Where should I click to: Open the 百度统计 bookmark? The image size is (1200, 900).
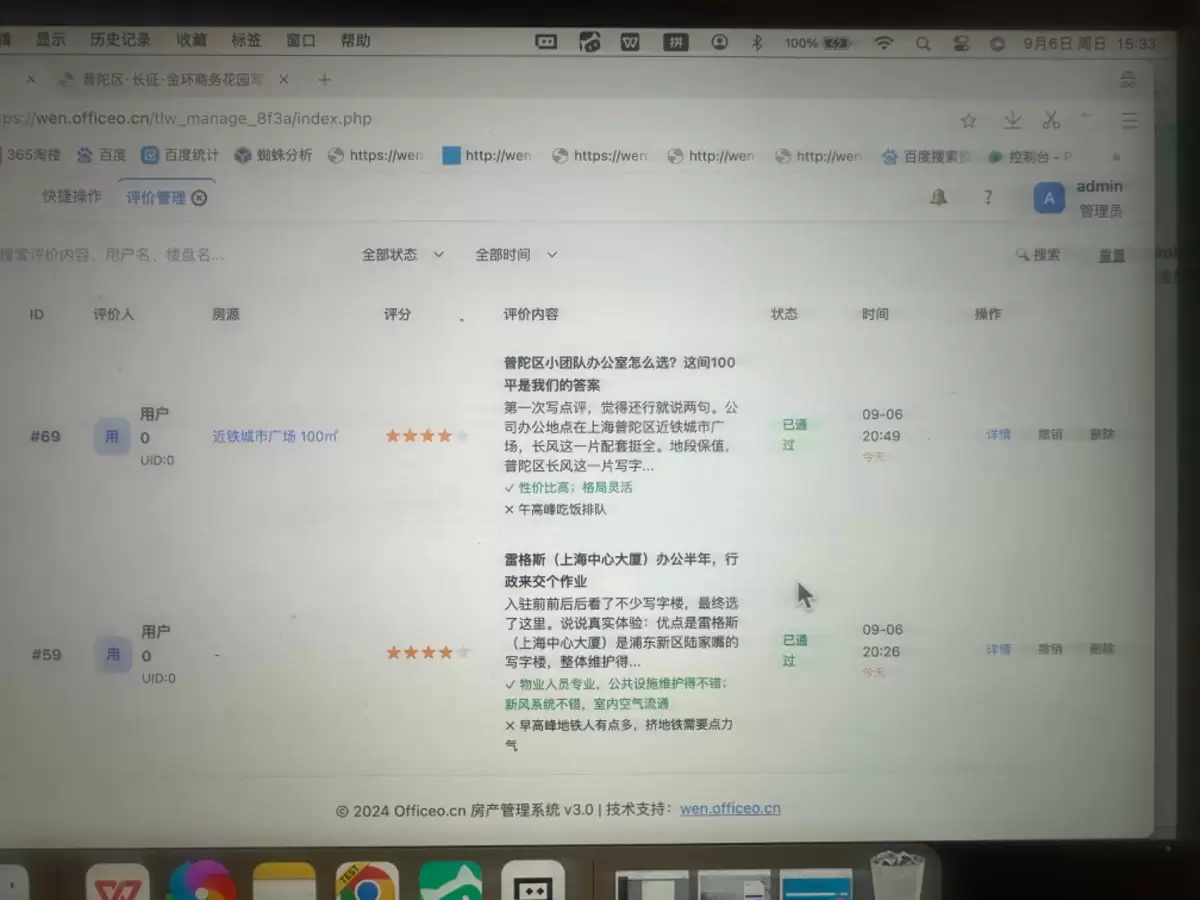click(x=180, y=155)
